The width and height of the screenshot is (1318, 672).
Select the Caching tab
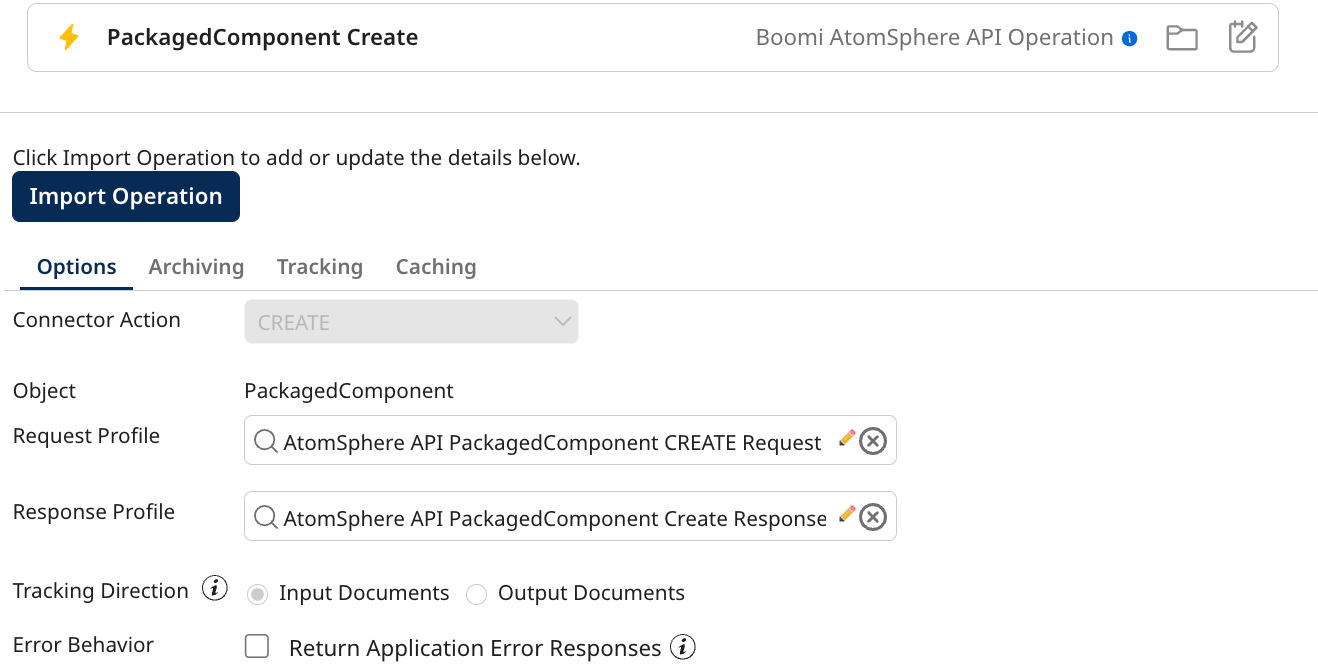[435, 266]
